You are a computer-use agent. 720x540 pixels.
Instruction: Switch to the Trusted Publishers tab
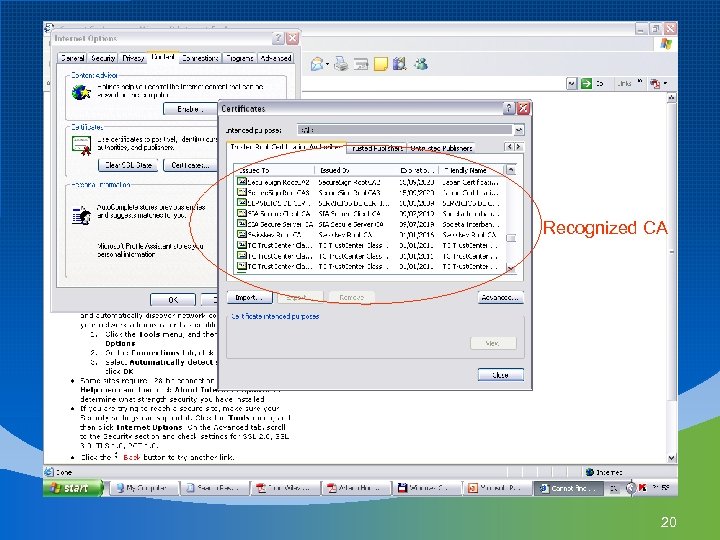(x=377, y=148)
